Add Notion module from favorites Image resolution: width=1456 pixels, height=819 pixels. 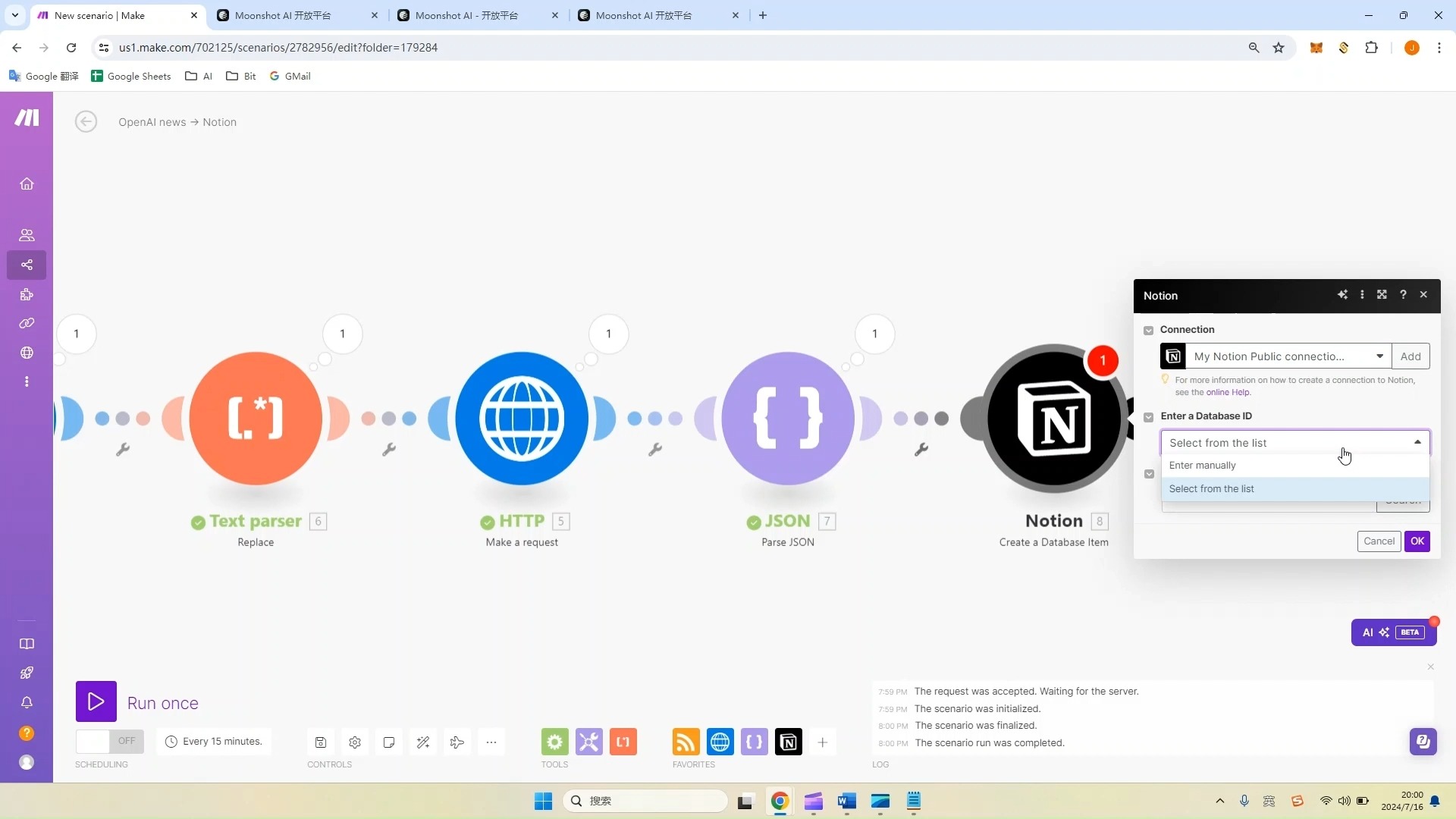coord(789,742)
